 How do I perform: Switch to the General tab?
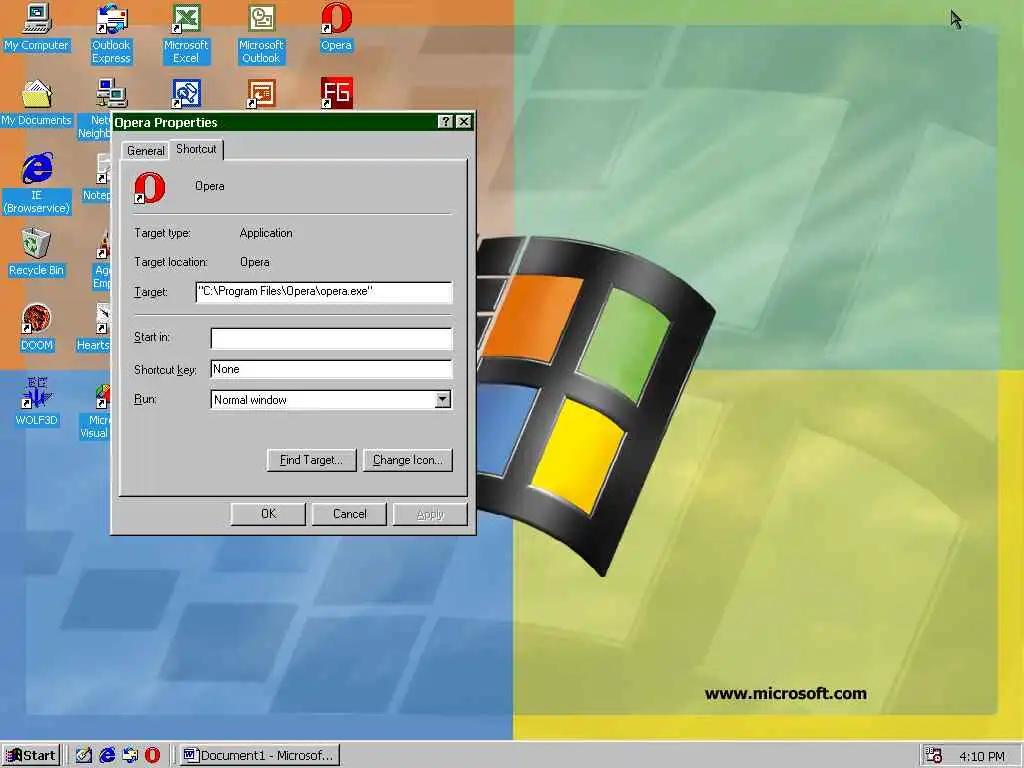tap(146, 151)
